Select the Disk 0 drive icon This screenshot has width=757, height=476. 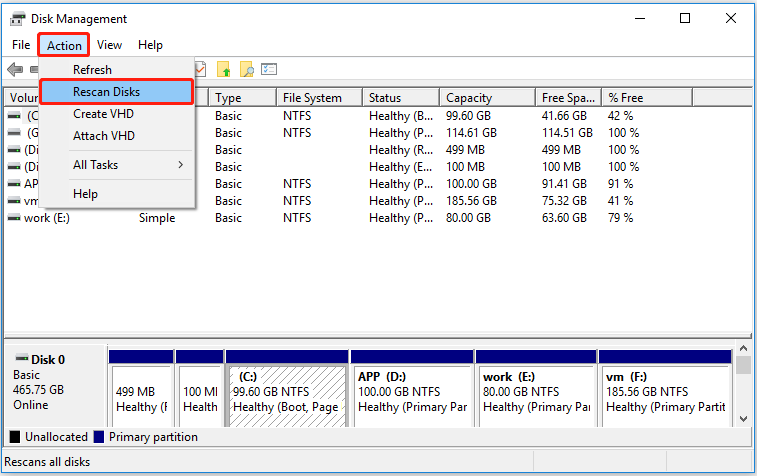coord(22,358)
